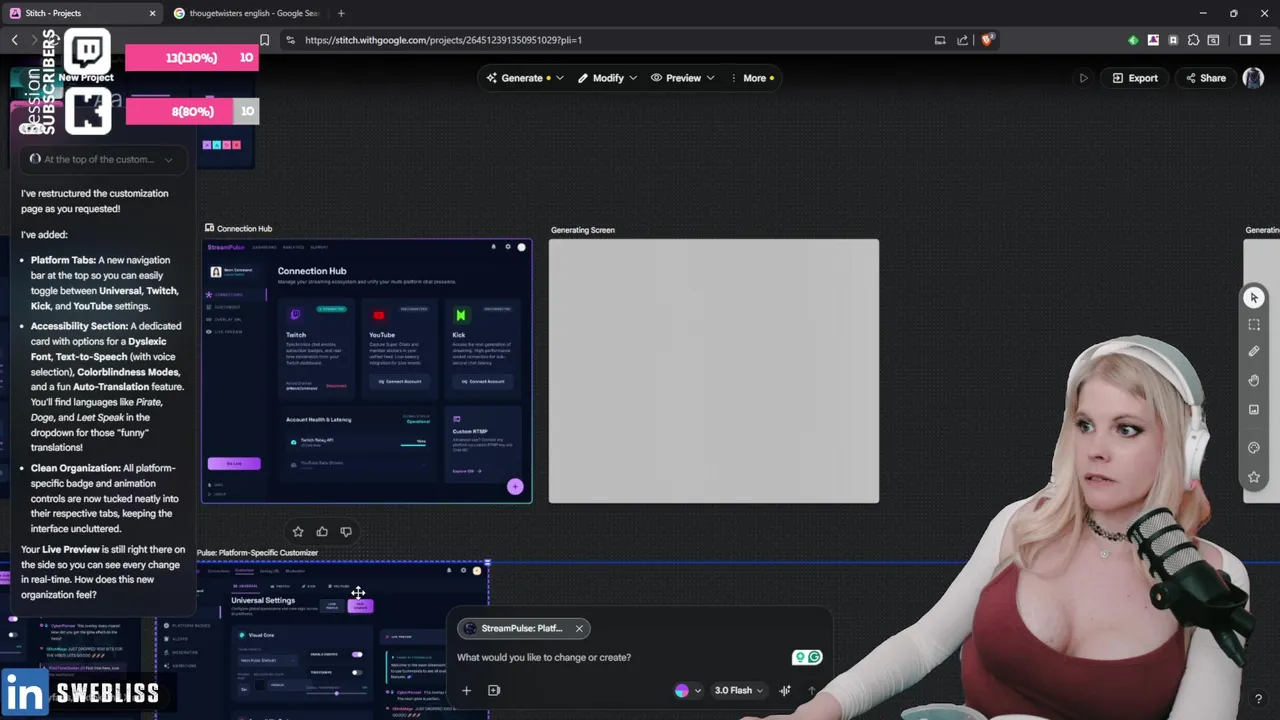Click the help question mark icon

point(1258,699)
